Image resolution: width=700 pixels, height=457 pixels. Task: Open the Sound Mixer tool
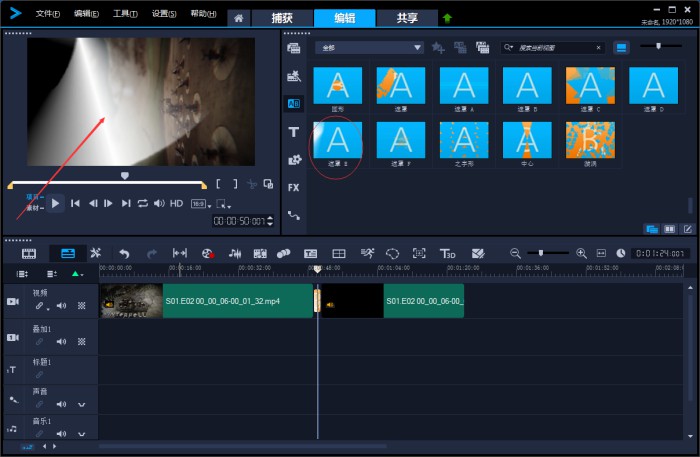(236, 254)
